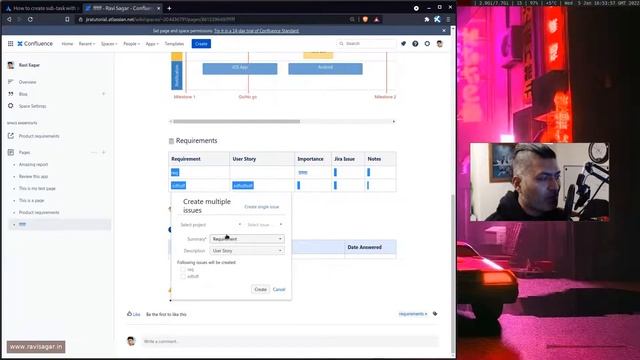Open the Description field dropdown
640x360 pixels.
247,251
